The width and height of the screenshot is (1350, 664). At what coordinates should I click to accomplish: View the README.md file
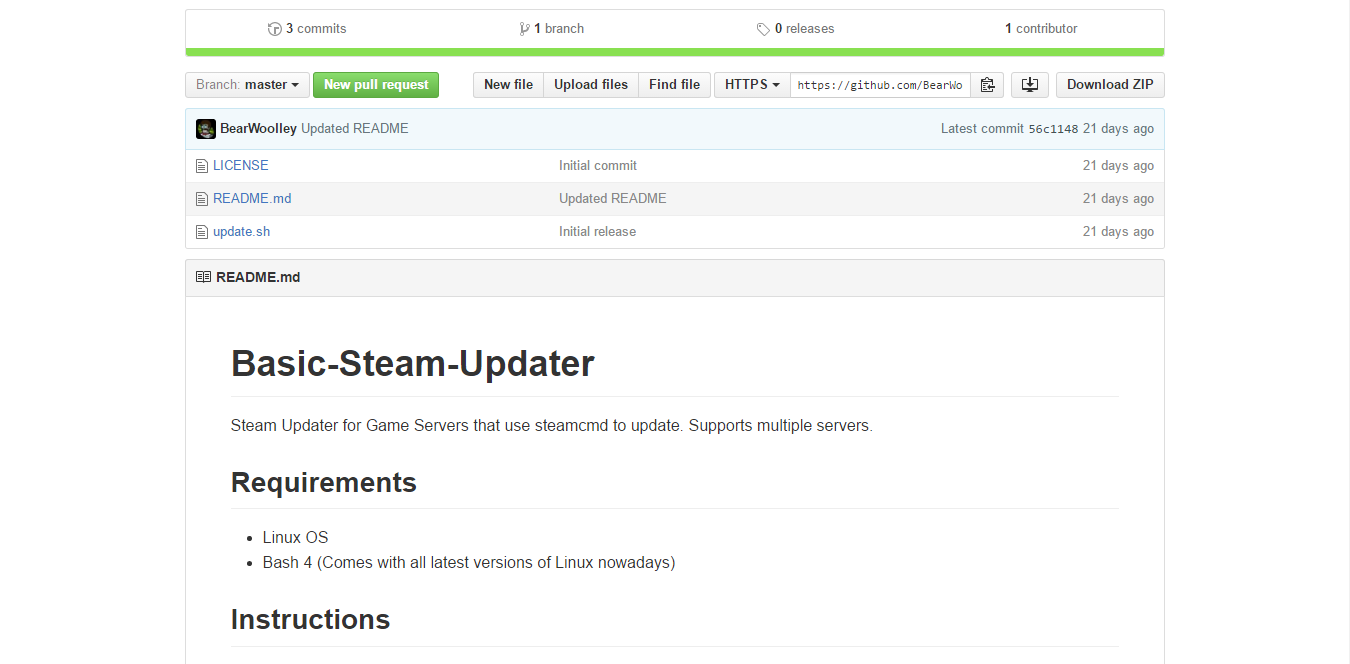(252, 198)
